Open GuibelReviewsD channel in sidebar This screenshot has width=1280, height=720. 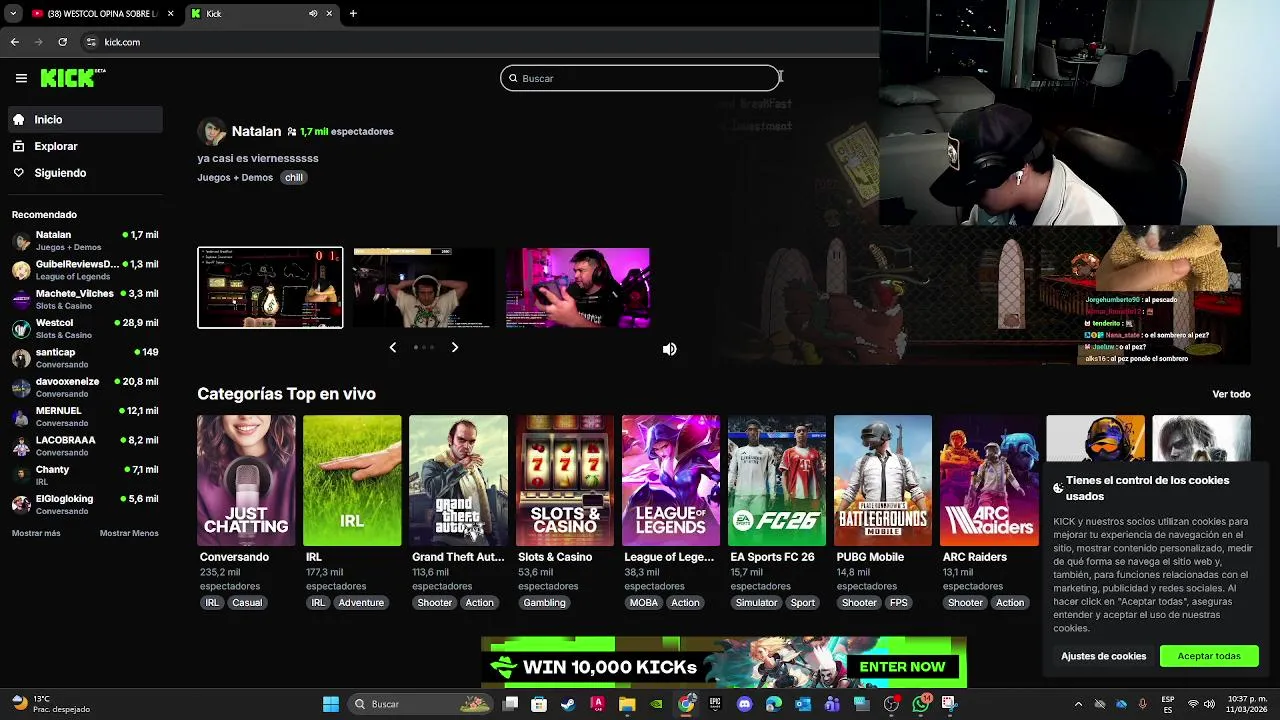tap(85, 270)
